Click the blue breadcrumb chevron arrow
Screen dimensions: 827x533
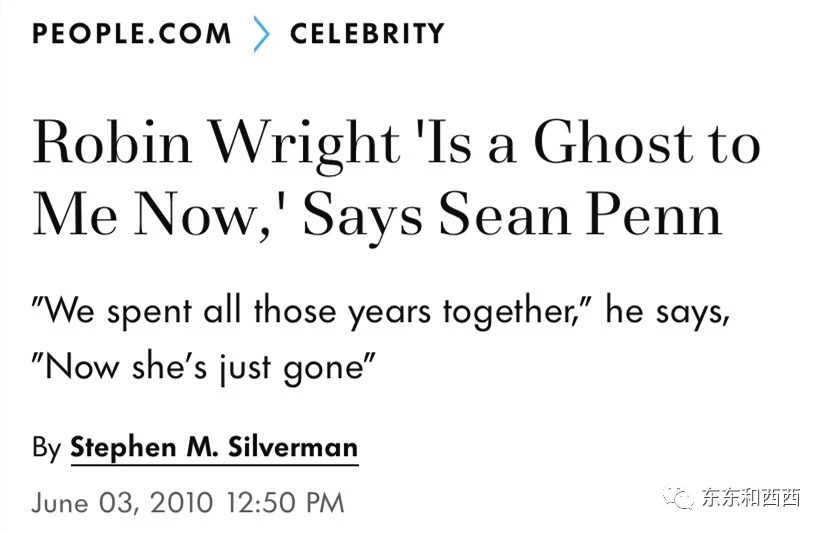(x=262, y=34)
